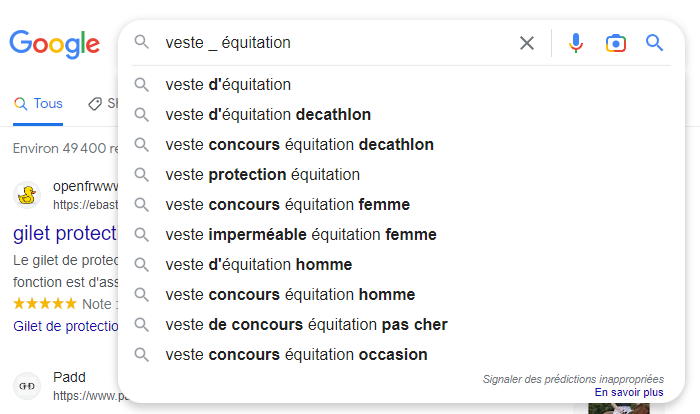The image size is (700, 414).
Task: Click Signaler des prédictions inappropriées
Action: coord(573,379)
